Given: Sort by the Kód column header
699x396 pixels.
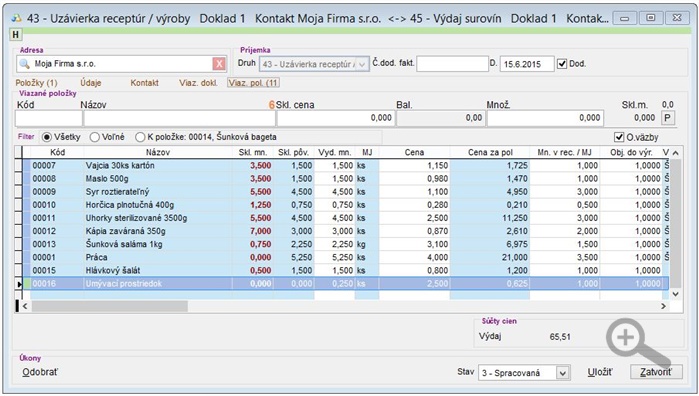Looking at the screenshot, I should pyautogui.click(x=57, y=153).
